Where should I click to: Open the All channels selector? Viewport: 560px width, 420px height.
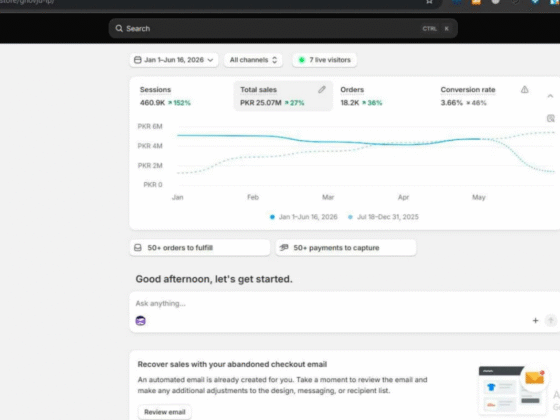coord(253,60)
